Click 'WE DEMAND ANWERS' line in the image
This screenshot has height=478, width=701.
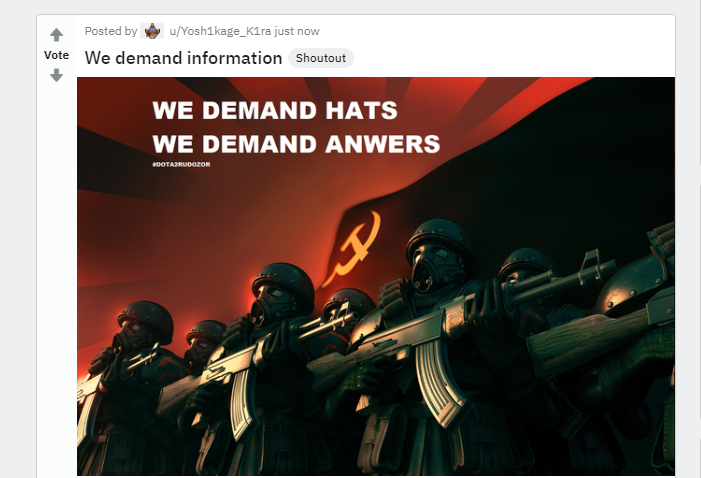click(296, 144)
